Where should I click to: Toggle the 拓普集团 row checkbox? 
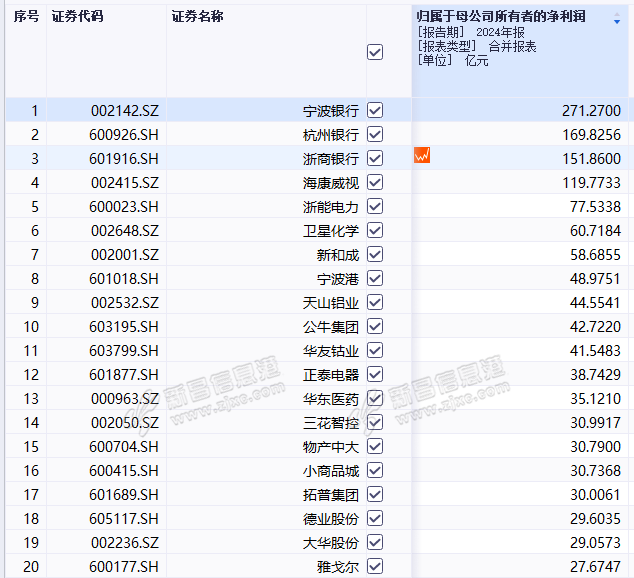click(x=375, y=494)
